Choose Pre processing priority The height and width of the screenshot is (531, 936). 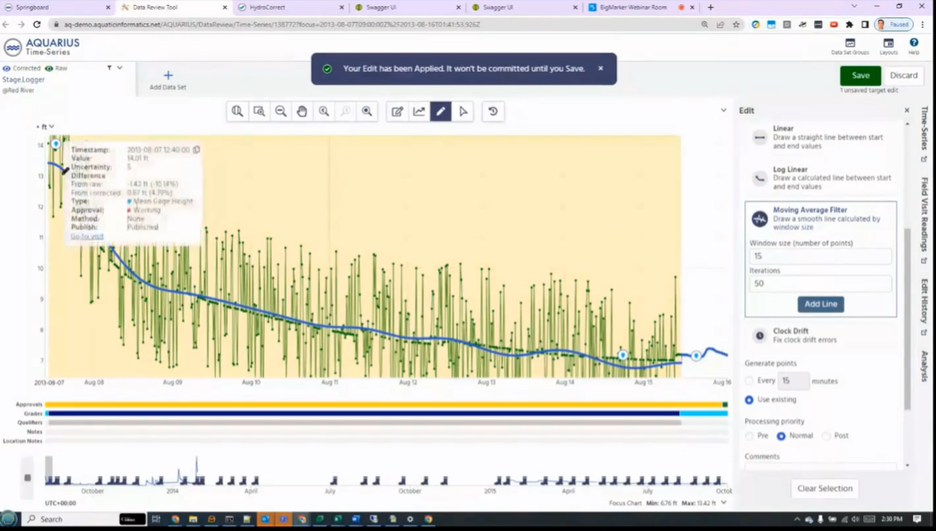[x=749, y=436]
